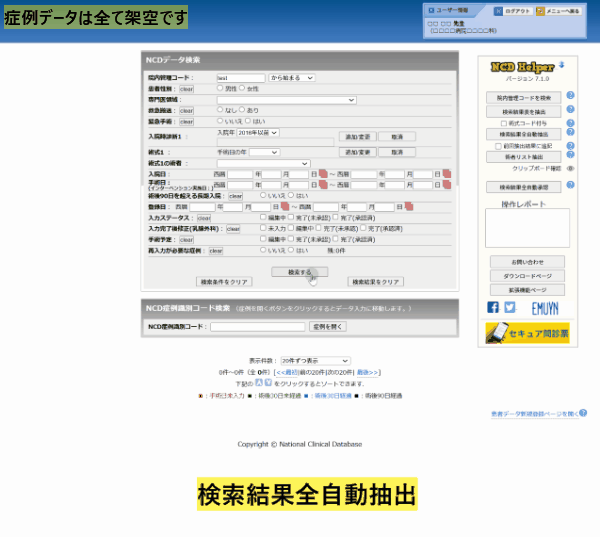600x537 pixels.
Task: Open calendar icon for 入院日 start date
Action: [x=323, y=174]
